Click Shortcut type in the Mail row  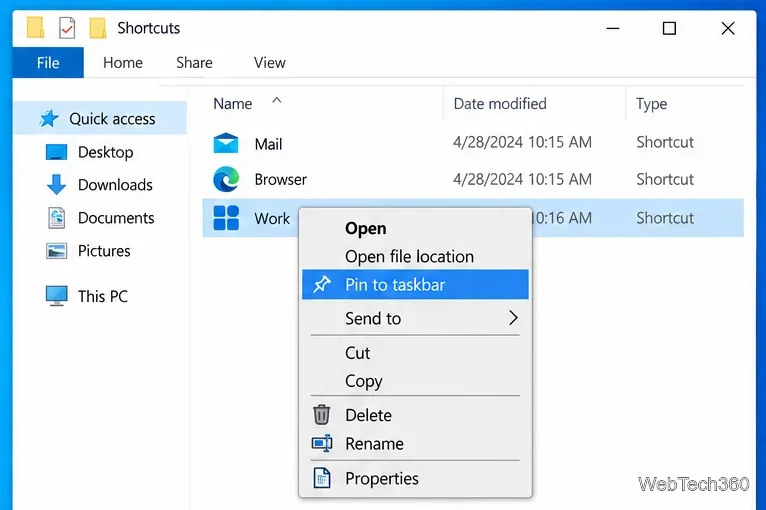pos(665,142)
